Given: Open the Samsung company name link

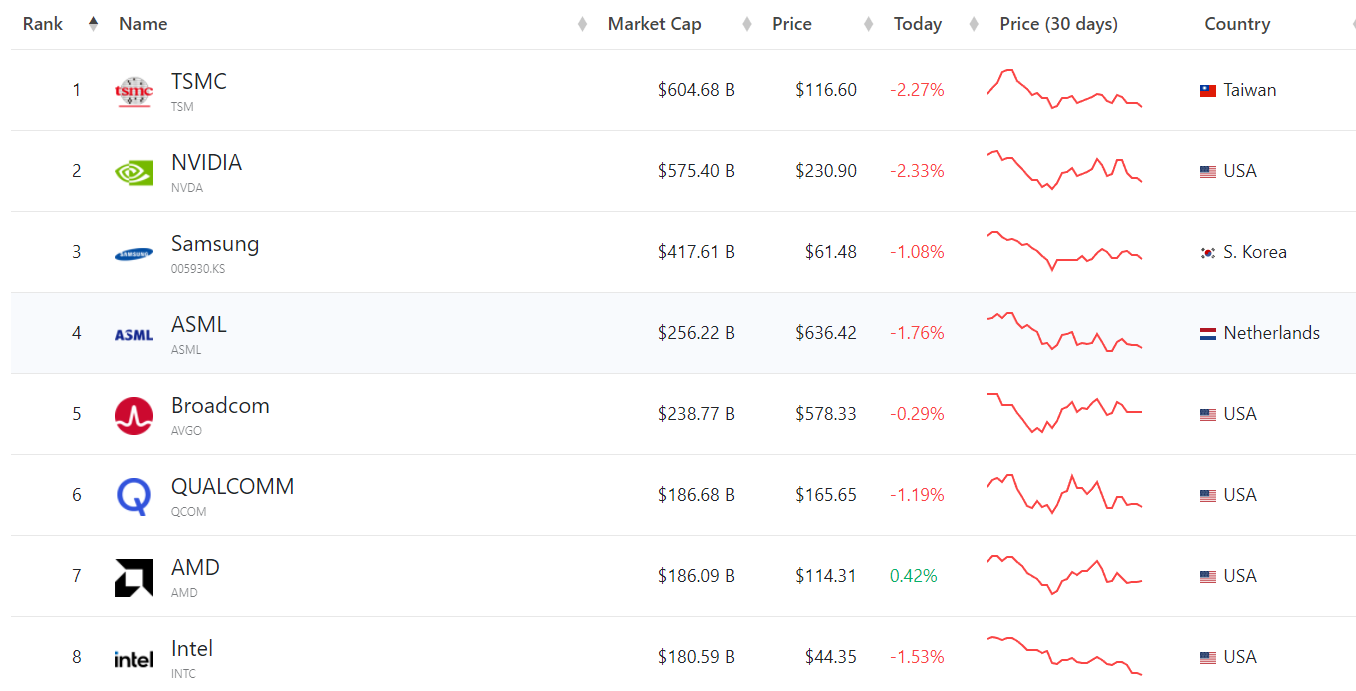Looking at the screenshot, I should pos(214,243).
